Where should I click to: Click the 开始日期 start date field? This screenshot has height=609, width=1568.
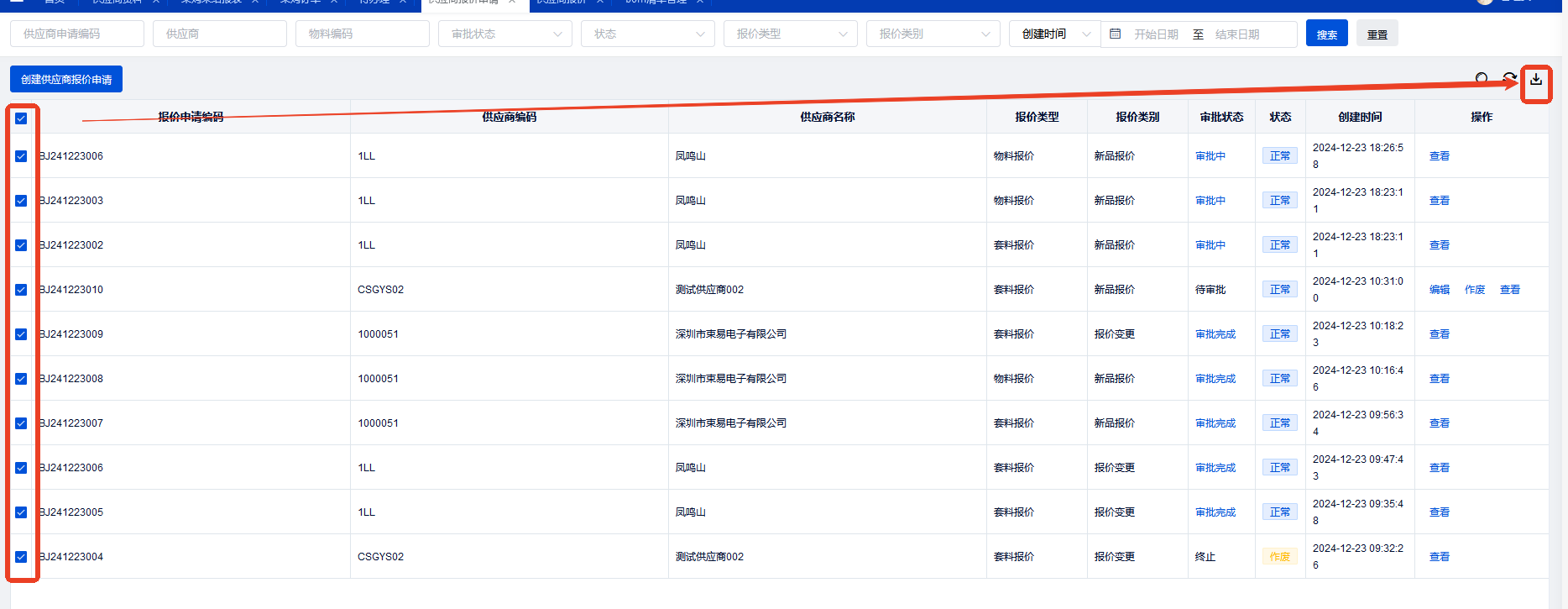1156,34
